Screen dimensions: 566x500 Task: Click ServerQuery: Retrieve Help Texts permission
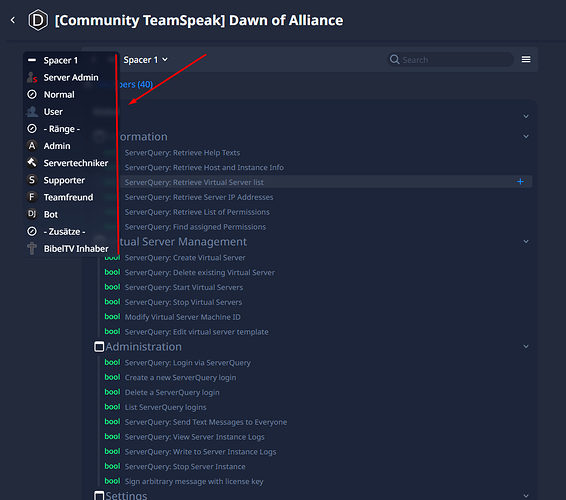coord(182,153)
